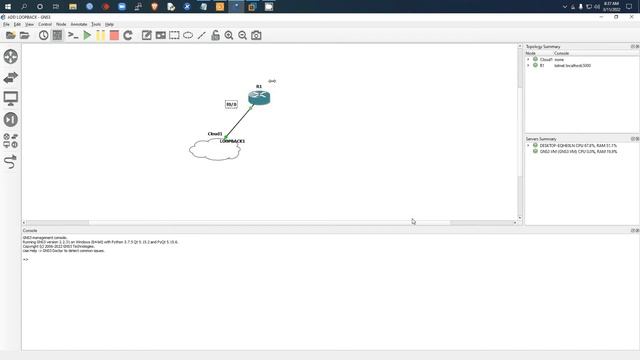Expand R1 in Topology Summary
This screenshot has width=640, height=360.
(528, 66)
